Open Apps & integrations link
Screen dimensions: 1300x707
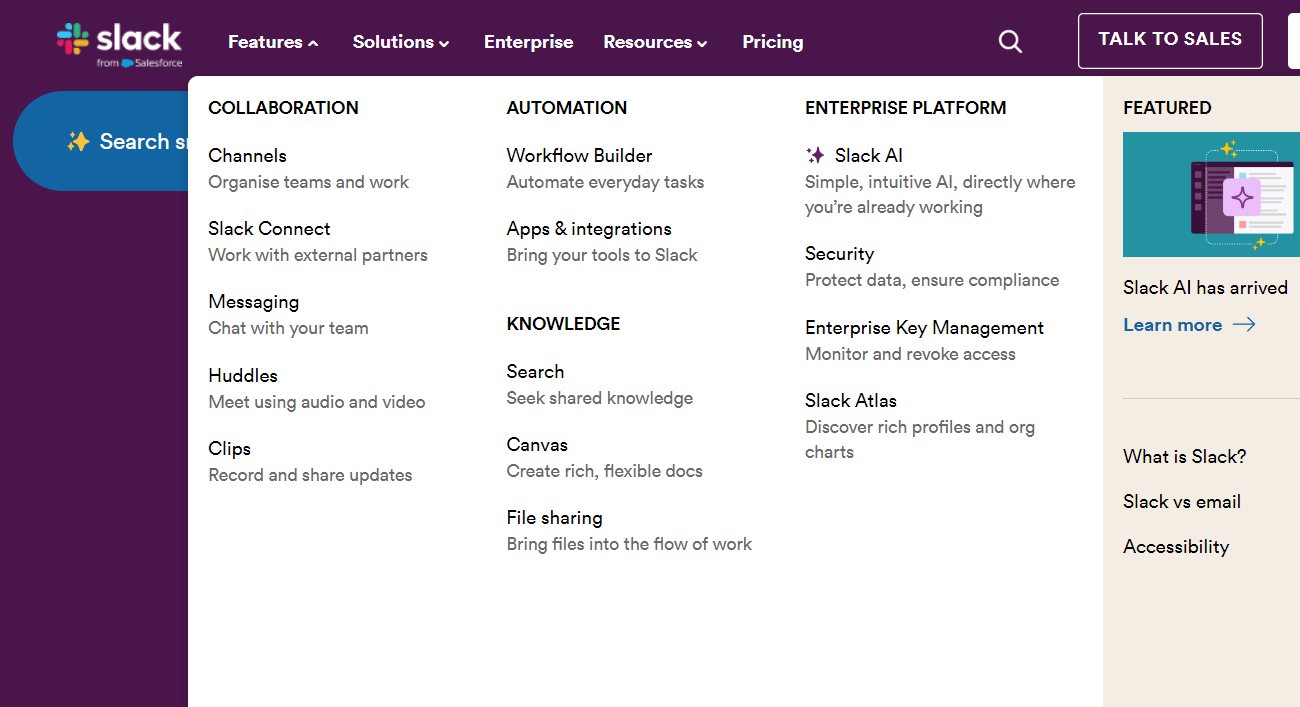pyautogui.click(x=589, y=228)
